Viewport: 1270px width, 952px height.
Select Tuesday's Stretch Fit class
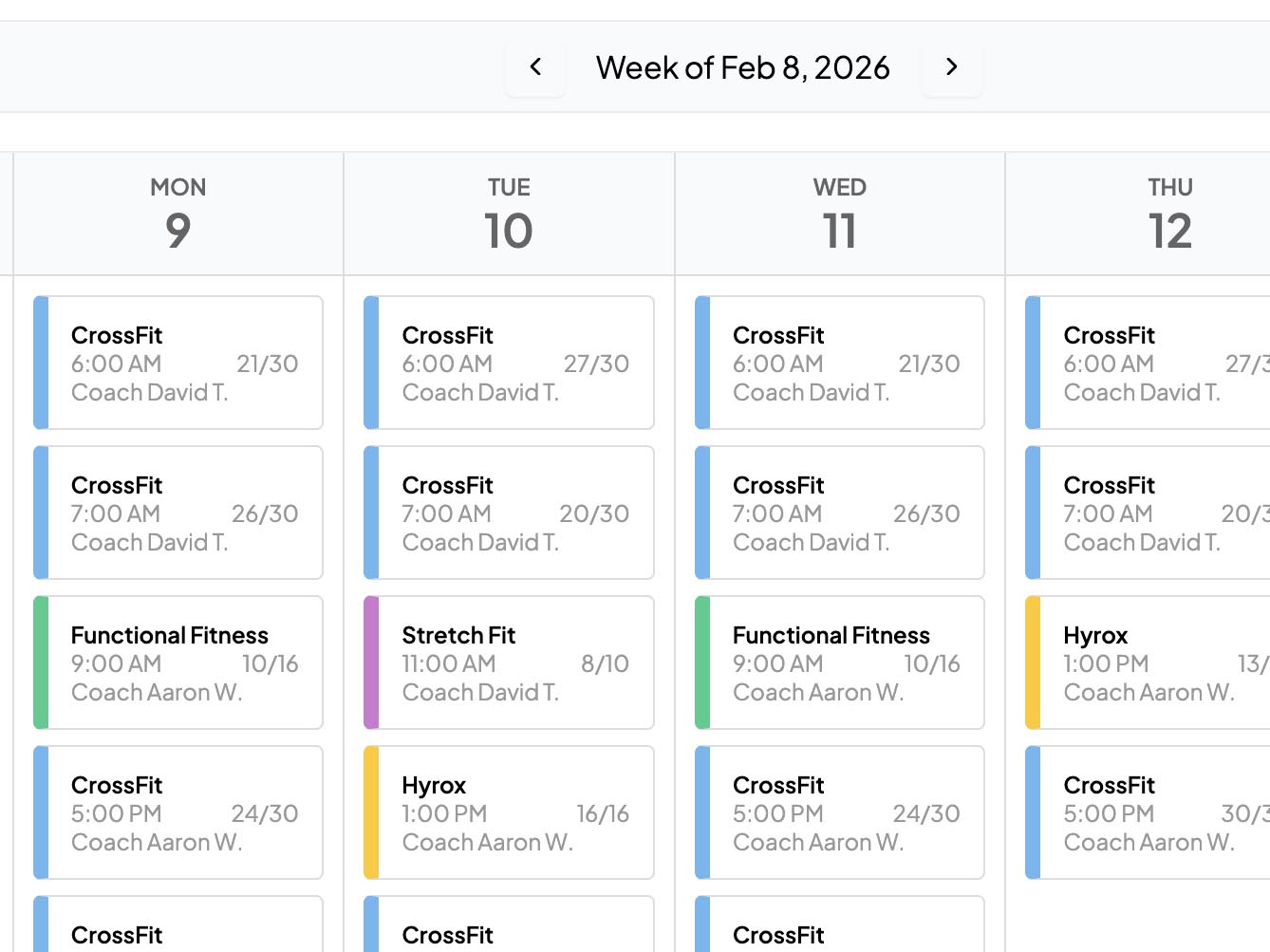pyautogui.click(x=508, y=663)
